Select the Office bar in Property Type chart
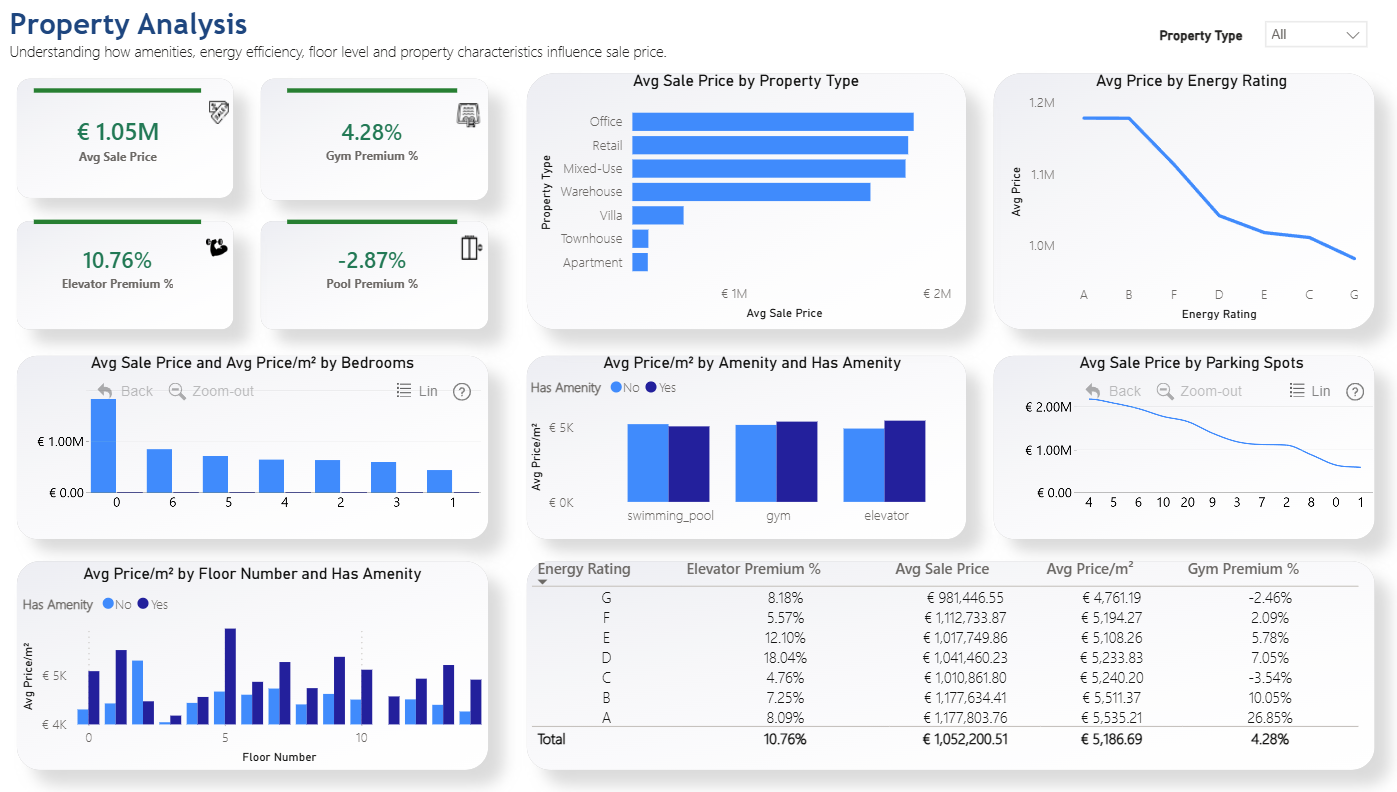 pos(773,122)
